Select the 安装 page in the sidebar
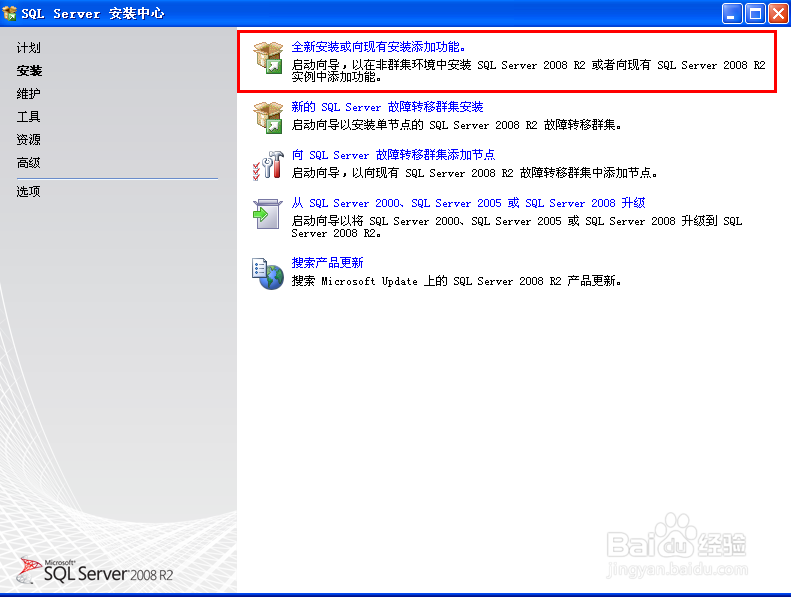 point(29,71)
